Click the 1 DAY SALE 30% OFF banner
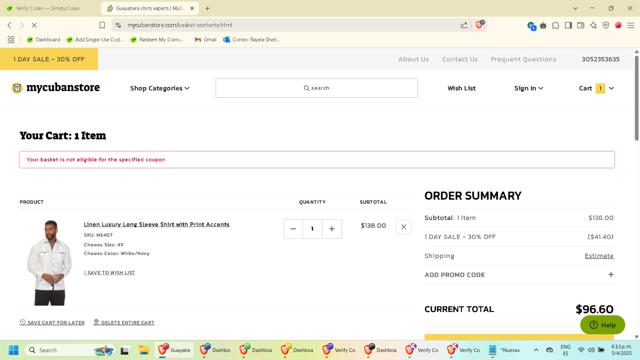The image size is (640, 360). point(49,59)
